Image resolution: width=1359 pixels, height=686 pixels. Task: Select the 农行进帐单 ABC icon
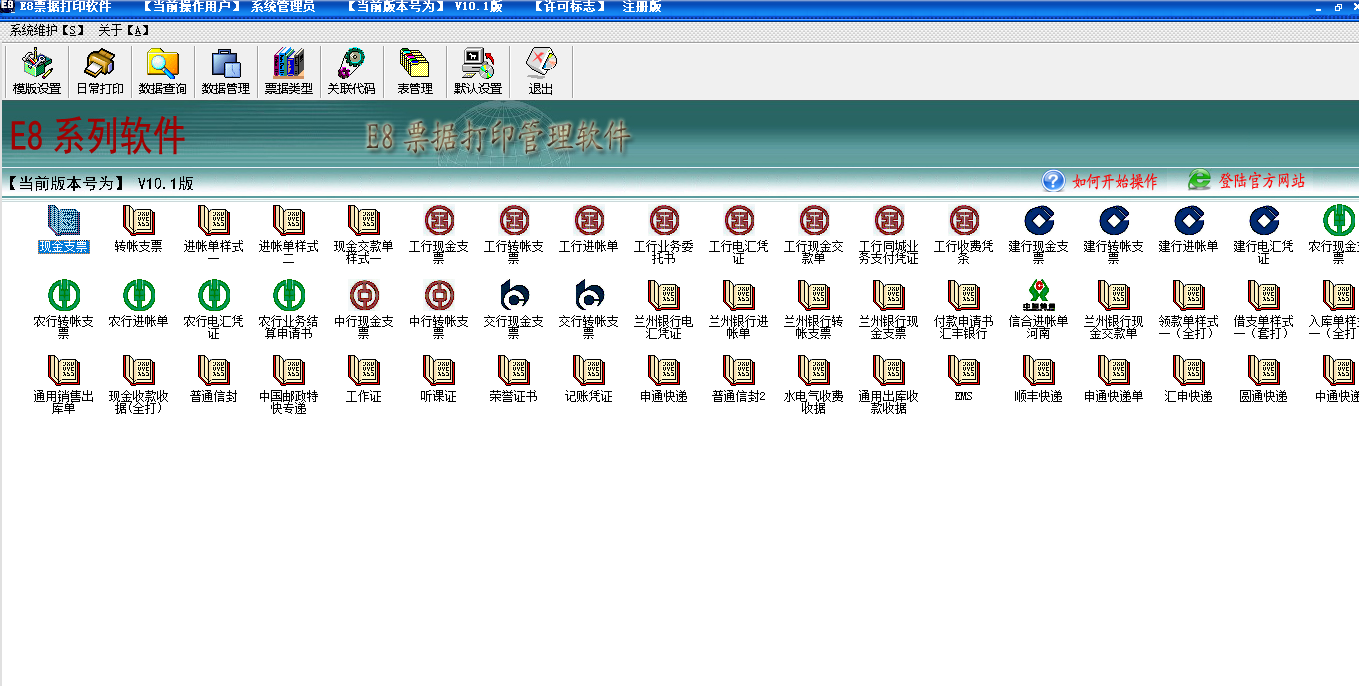click(138, 305)
